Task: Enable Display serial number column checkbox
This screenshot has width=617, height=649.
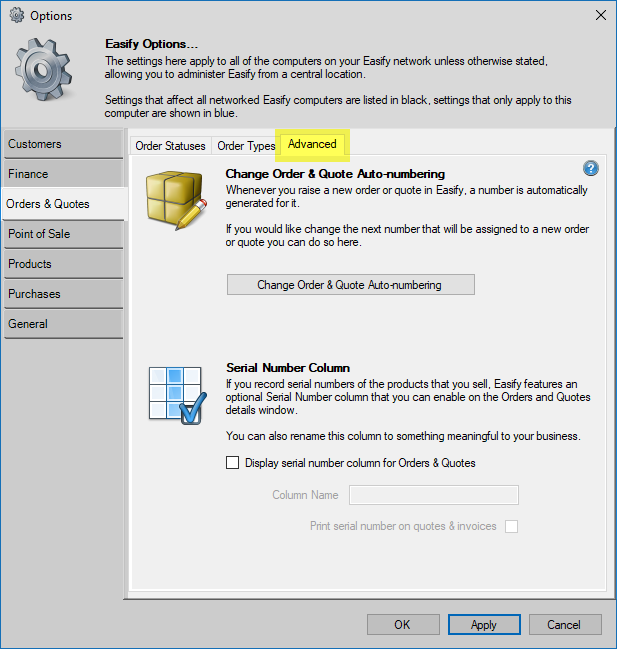Action: 233,463
